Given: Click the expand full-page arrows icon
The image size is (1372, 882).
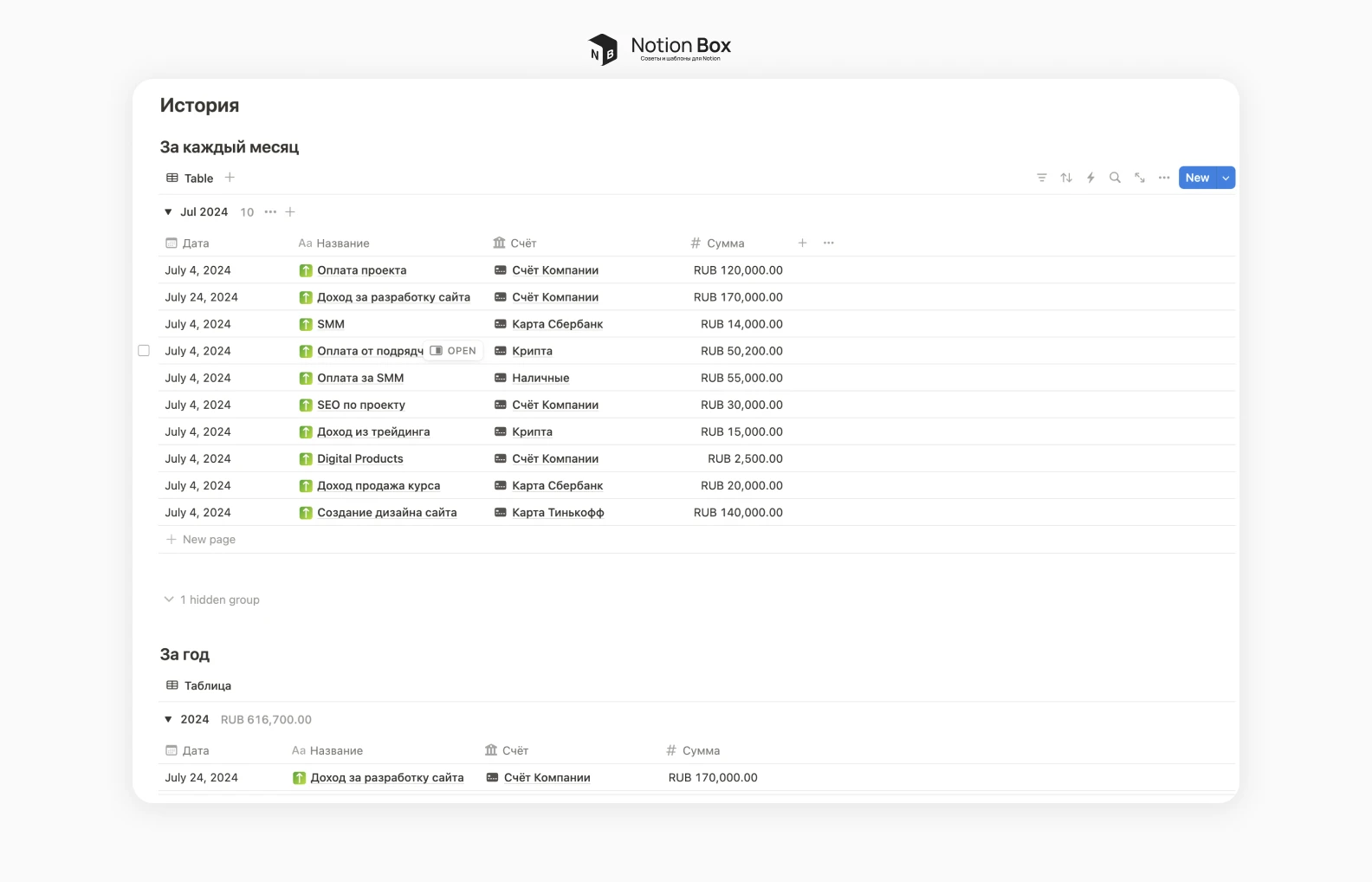Looking at the screenshot, I should click(1140, 178).
